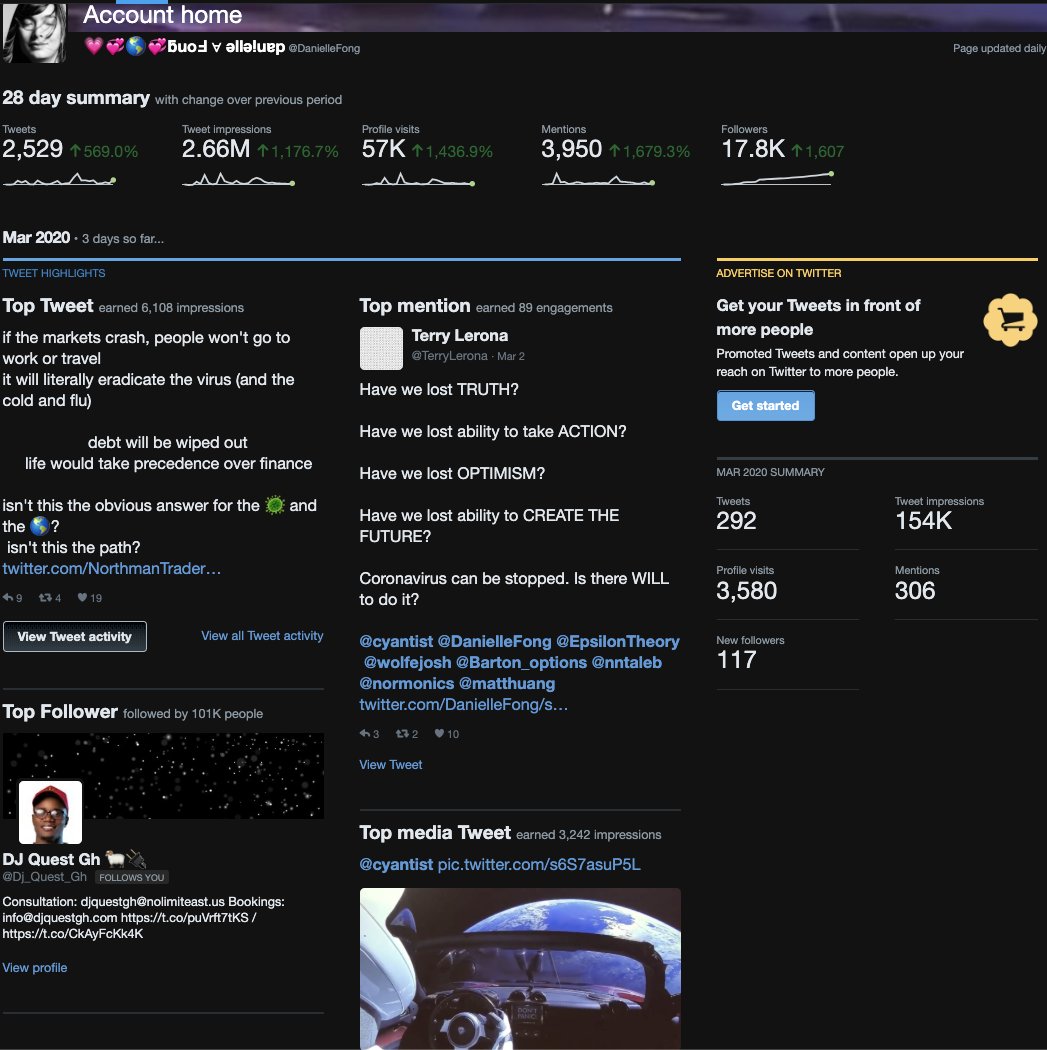Click the Page updated daily text

999,48
